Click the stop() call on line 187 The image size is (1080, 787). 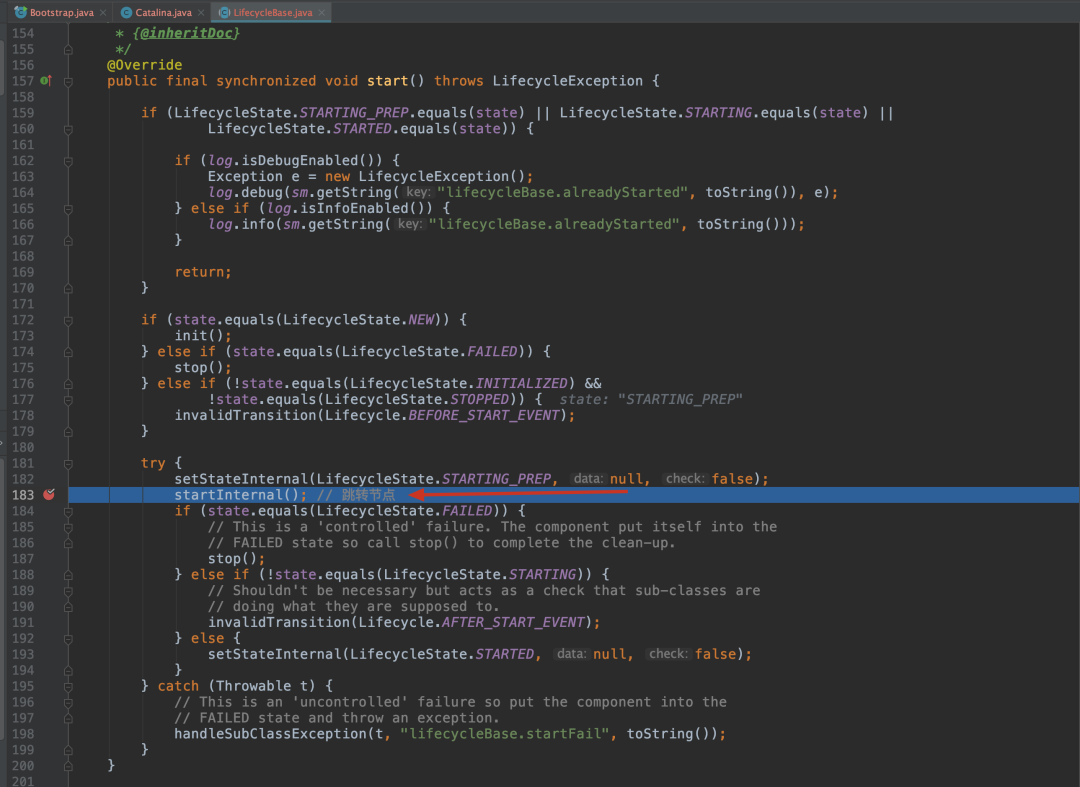point(233,558)
